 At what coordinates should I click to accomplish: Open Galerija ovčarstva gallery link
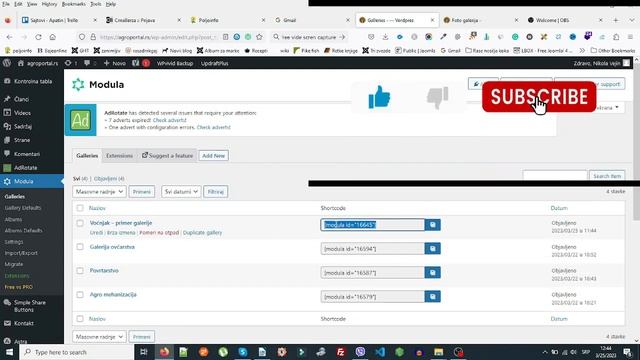click(112, 247)
